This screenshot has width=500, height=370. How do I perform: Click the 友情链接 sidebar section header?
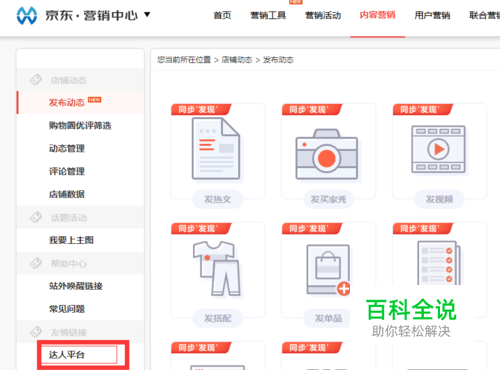pos(80,332)
